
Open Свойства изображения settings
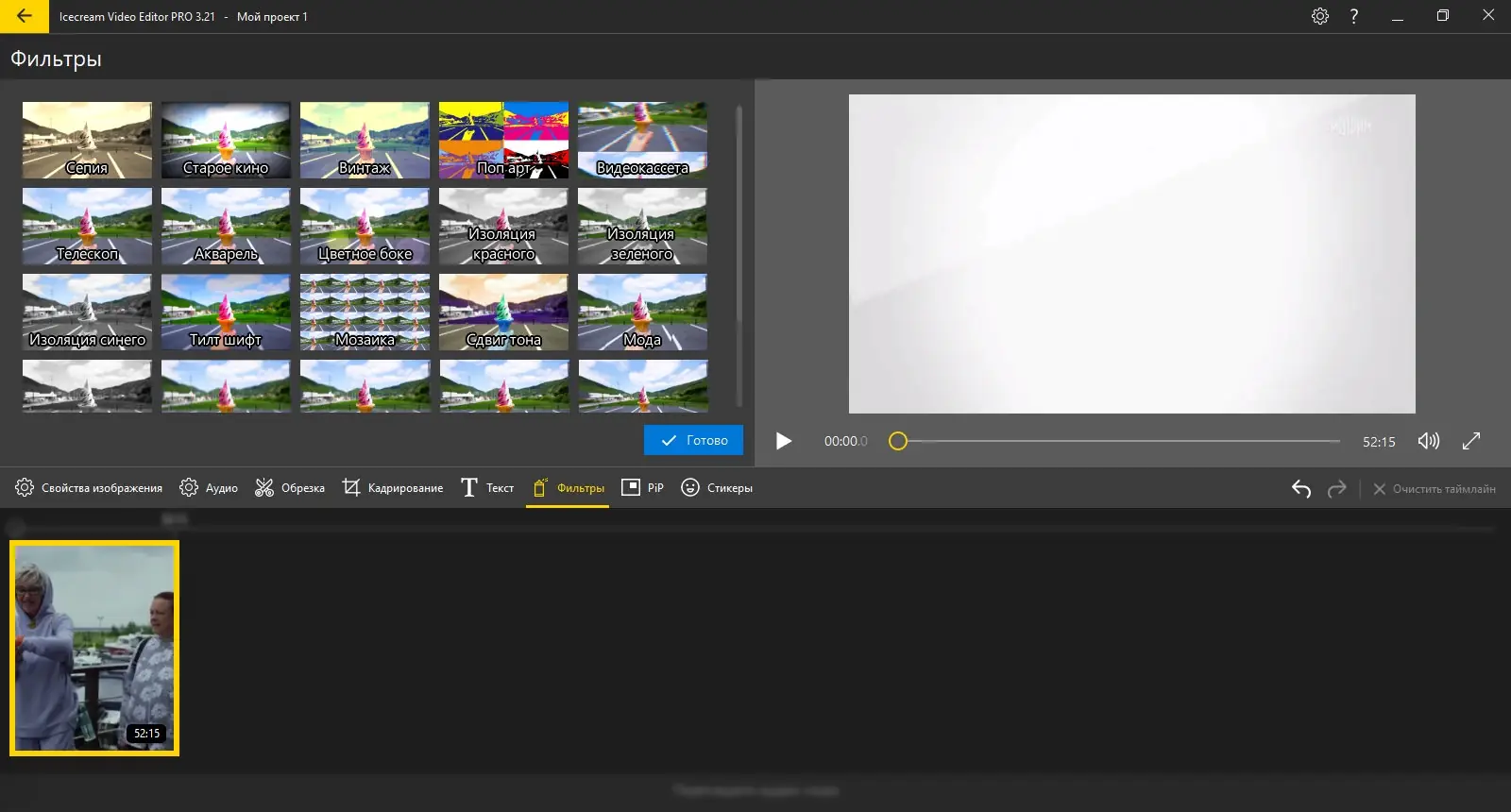click(x=89, y=488)
